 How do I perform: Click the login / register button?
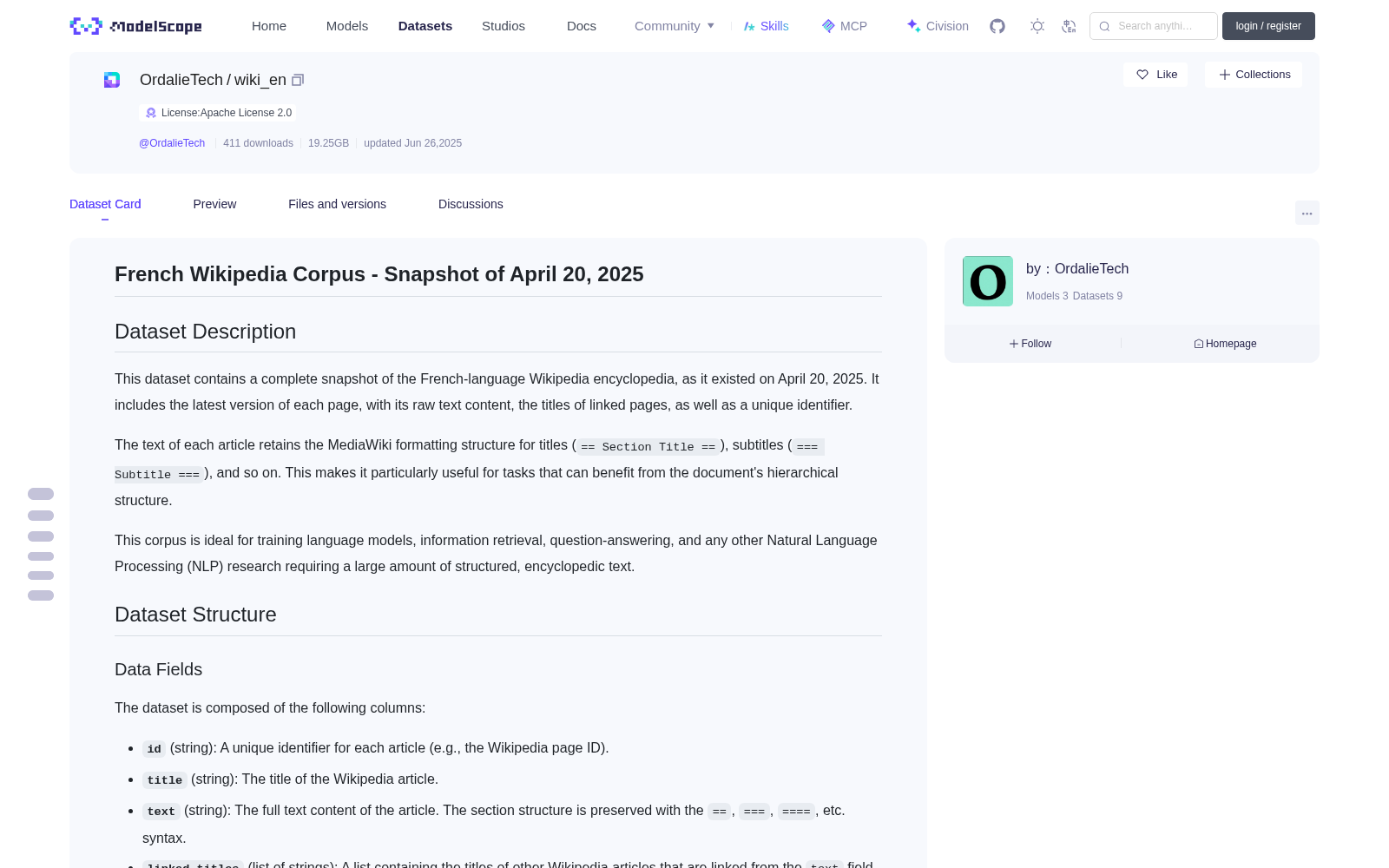[1268, 26]
